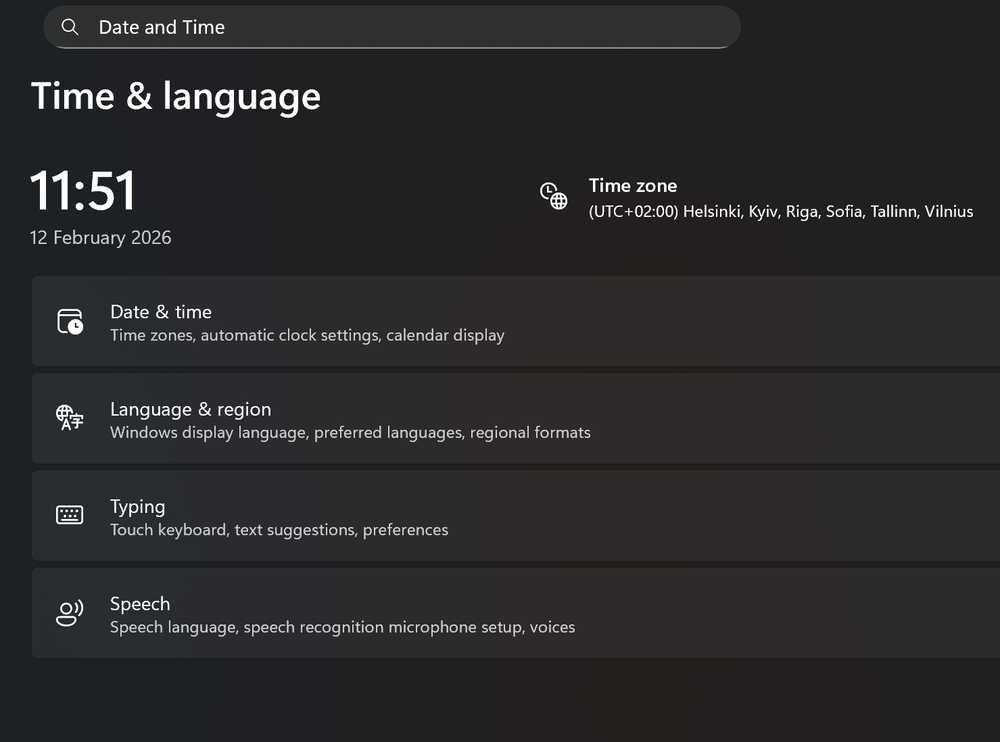Click the Language & region globe icon
The image size is (1000, 742).
(70, 419)
